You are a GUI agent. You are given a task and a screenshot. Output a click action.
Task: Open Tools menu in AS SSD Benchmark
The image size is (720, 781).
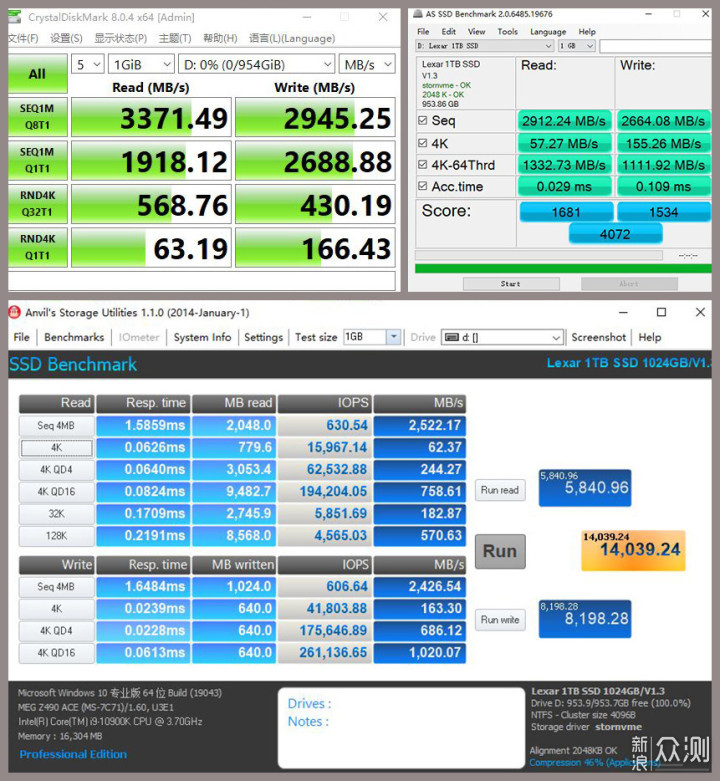tap(507, 31)
